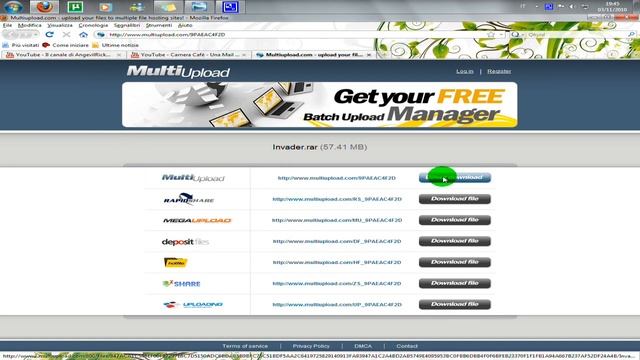Click Download file in the Hotfile row
Image resolution: width=640 pixels, height=360 pixels.
click(455, 262)
